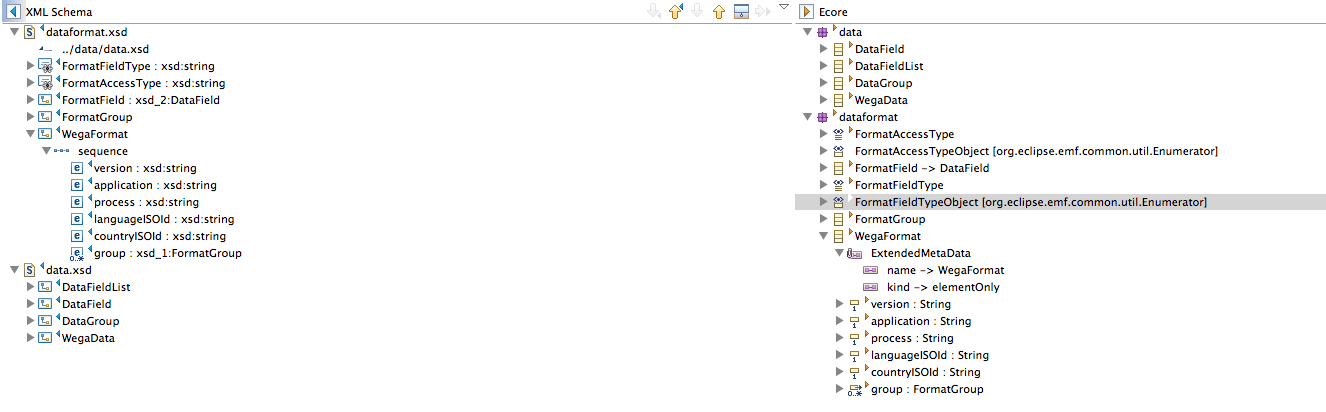Collapse ExtendedMetaData annotation

(839, 253)
